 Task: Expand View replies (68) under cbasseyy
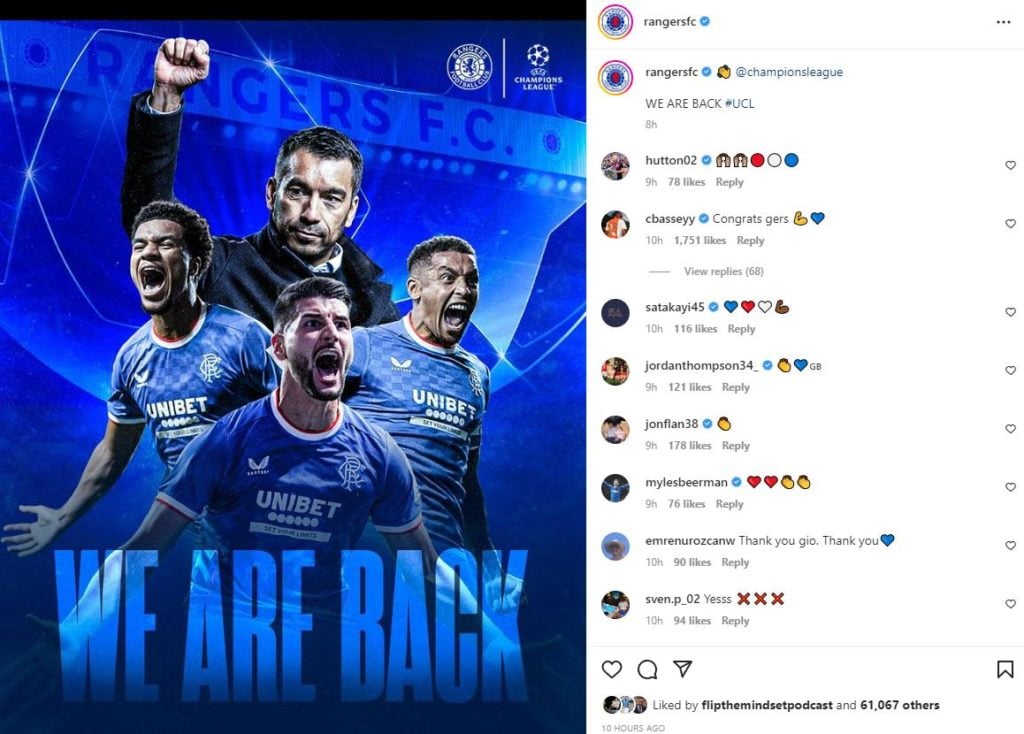[x=724, y=271]
